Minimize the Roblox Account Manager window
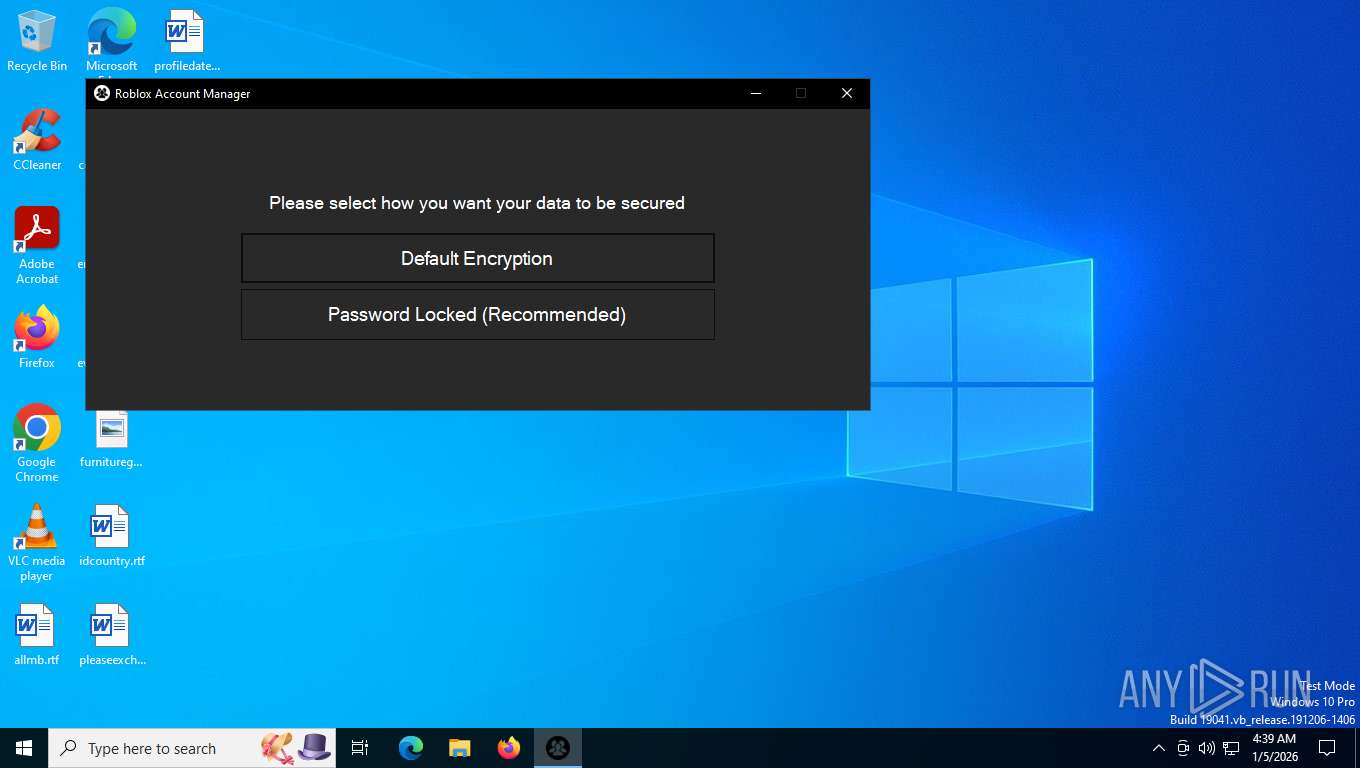Image resolution: width=1360 pixels, height=768 pixels. (756, 93)
